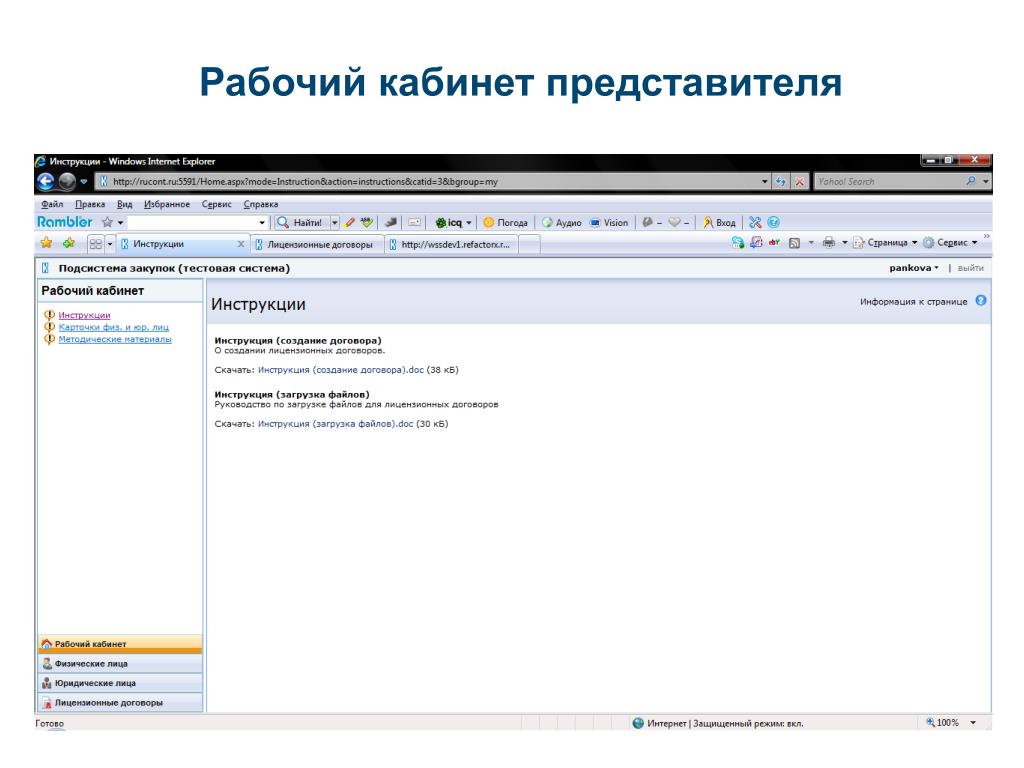This screenshot has width=1024, height=768.
Task: Click the Quick Tabs grid icon
Action: (x=95, y=244)
